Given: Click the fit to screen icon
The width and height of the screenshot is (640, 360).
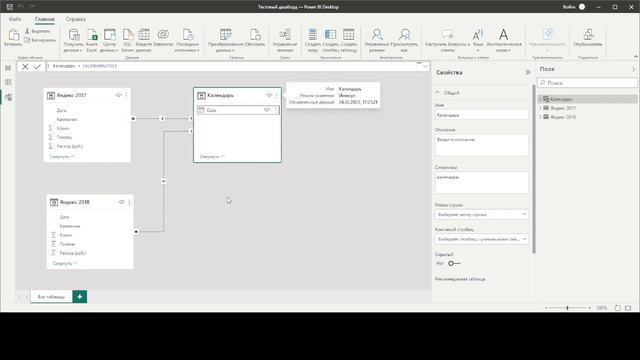Looking at the screenshot, I should (x=628, y=308).
